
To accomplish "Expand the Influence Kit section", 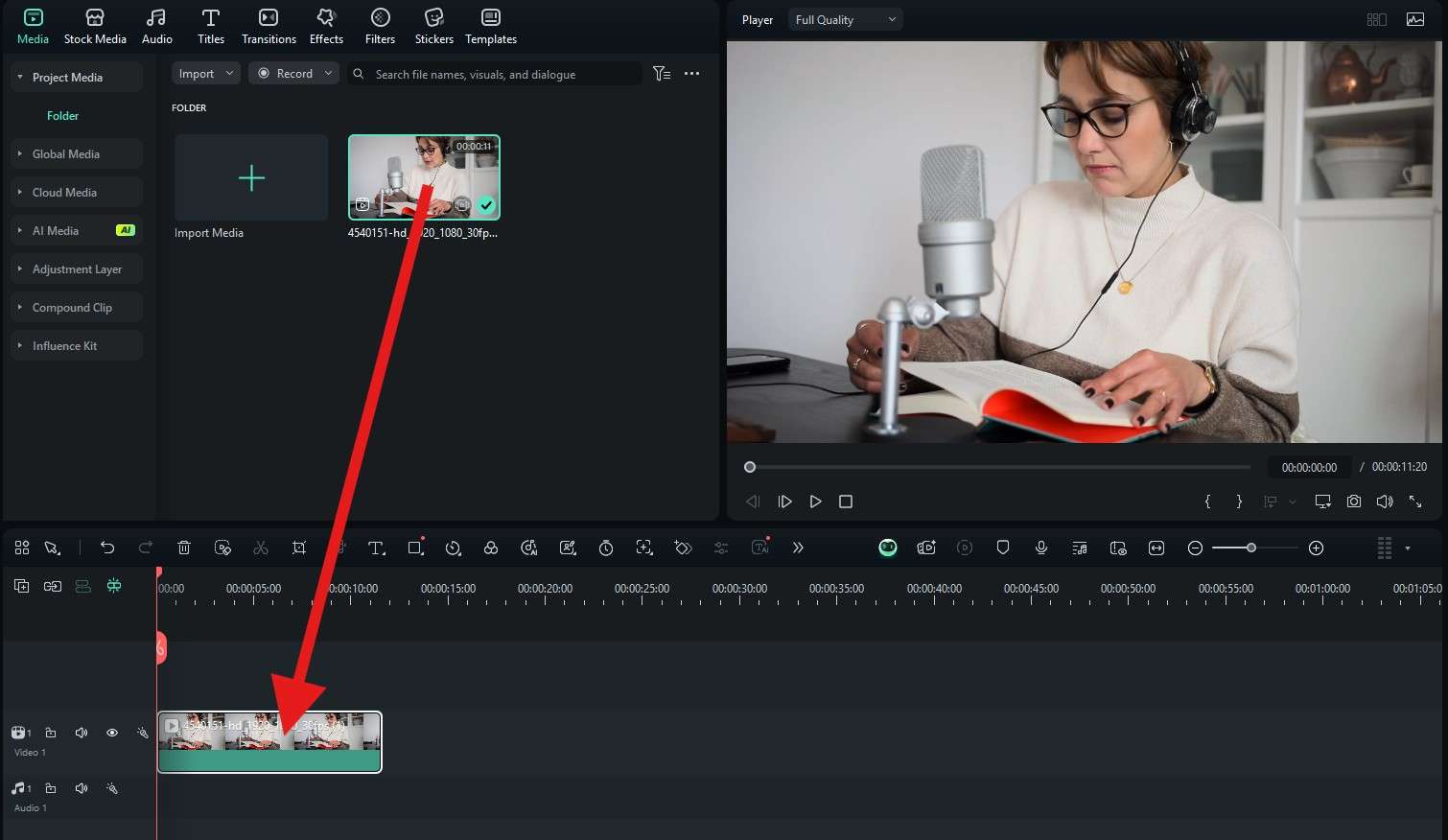I will point(77,345).
